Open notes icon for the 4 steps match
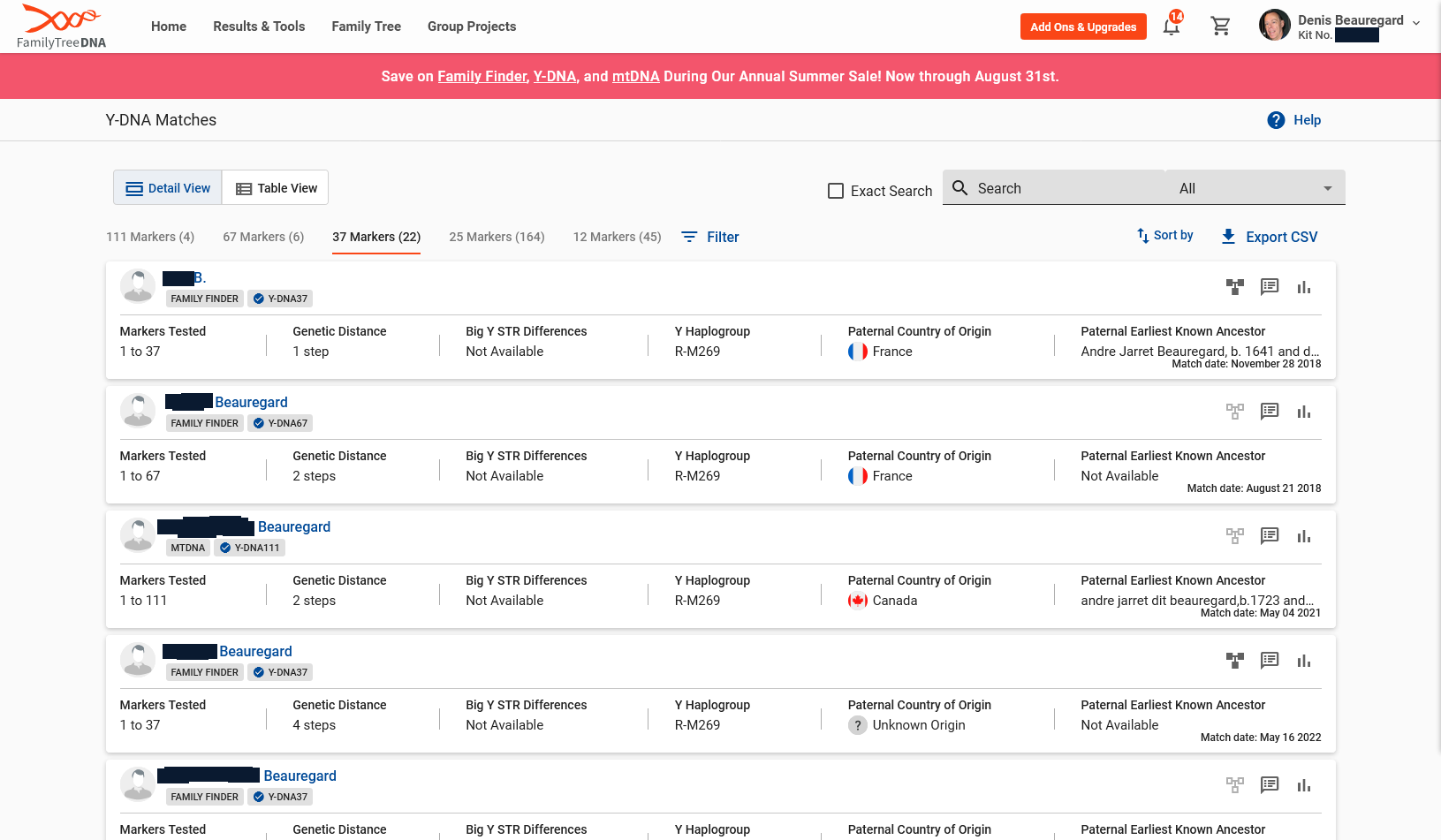The width and height of the screenshot is (1441, 840). [1270, 660]
